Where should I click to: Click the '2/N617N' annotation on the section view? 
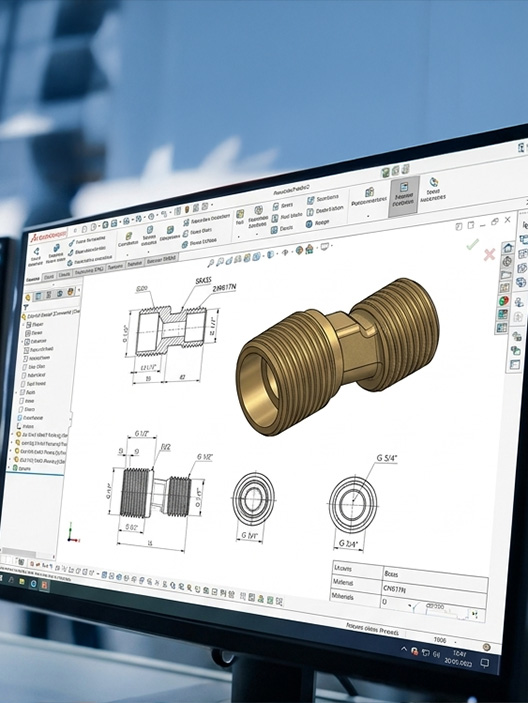pos(224,289)
